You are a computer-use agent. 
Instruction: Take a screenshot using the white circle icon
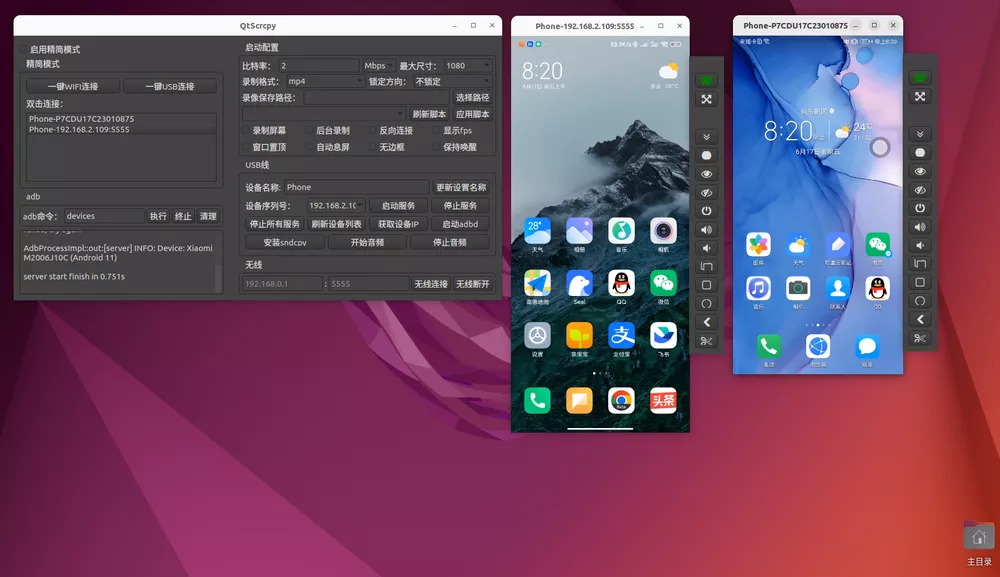click(x=705, y=154)
